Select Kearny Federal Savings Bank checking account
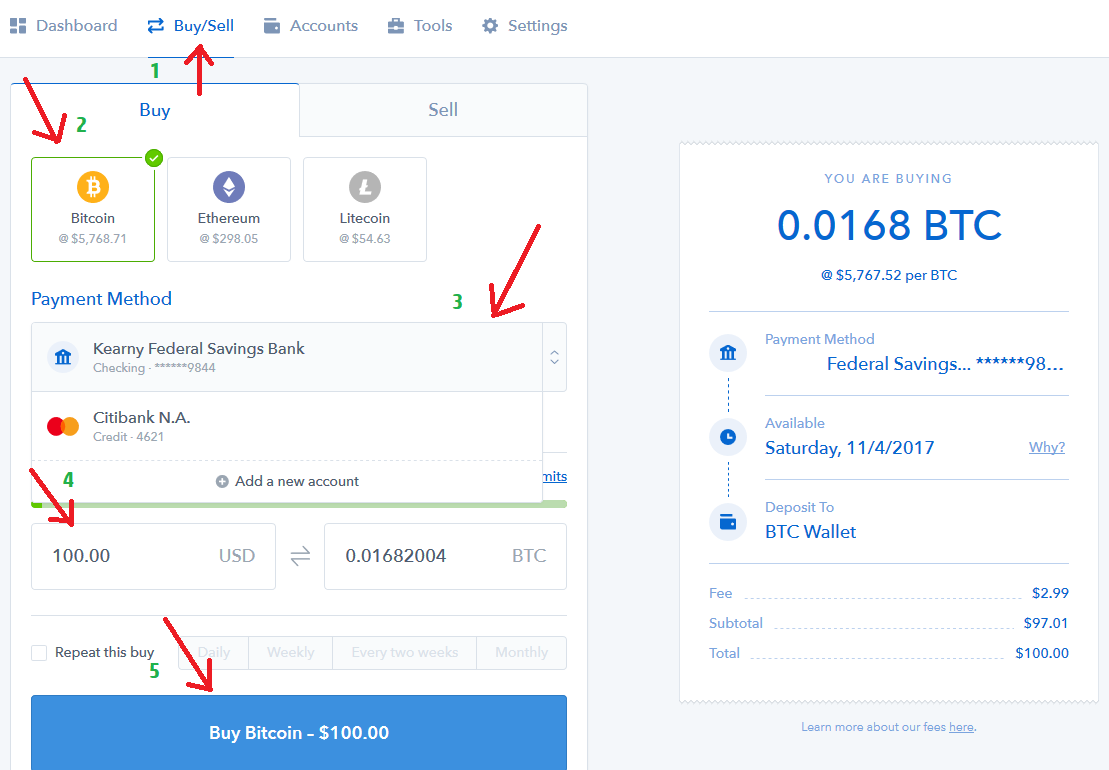 (x=287, y=357)
